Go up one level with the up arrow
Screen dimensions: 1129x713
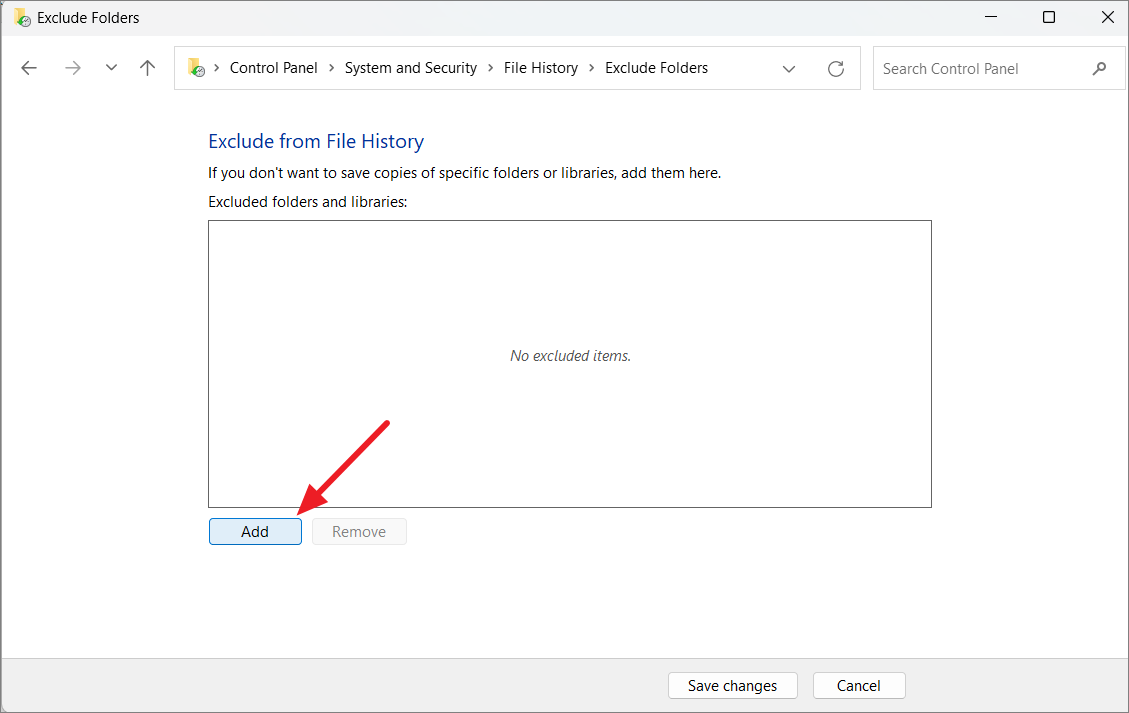(x=147, y=67)
